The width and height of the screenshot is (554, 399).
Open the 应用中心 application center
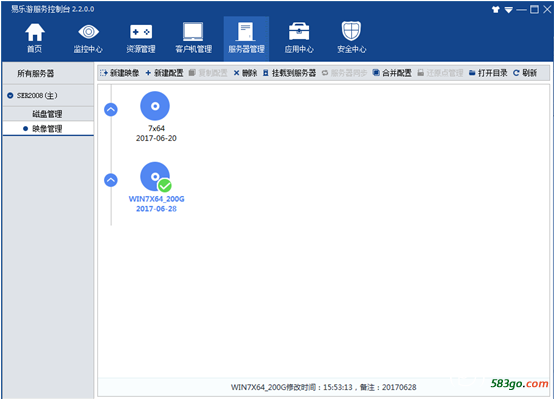(299, 39)
